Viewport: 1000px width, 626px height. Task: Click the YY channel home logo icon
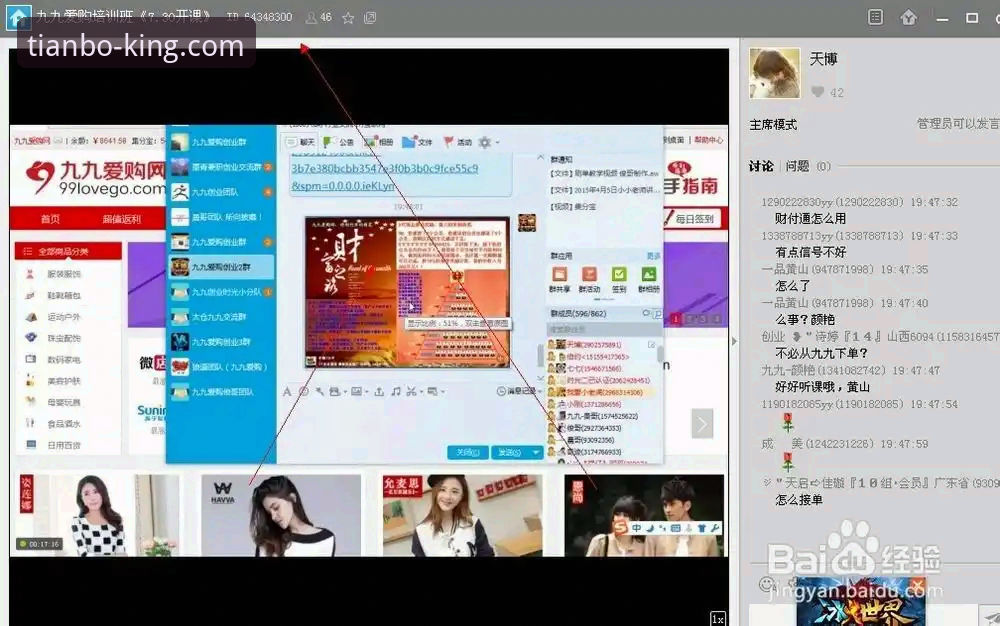click(17, 17)
